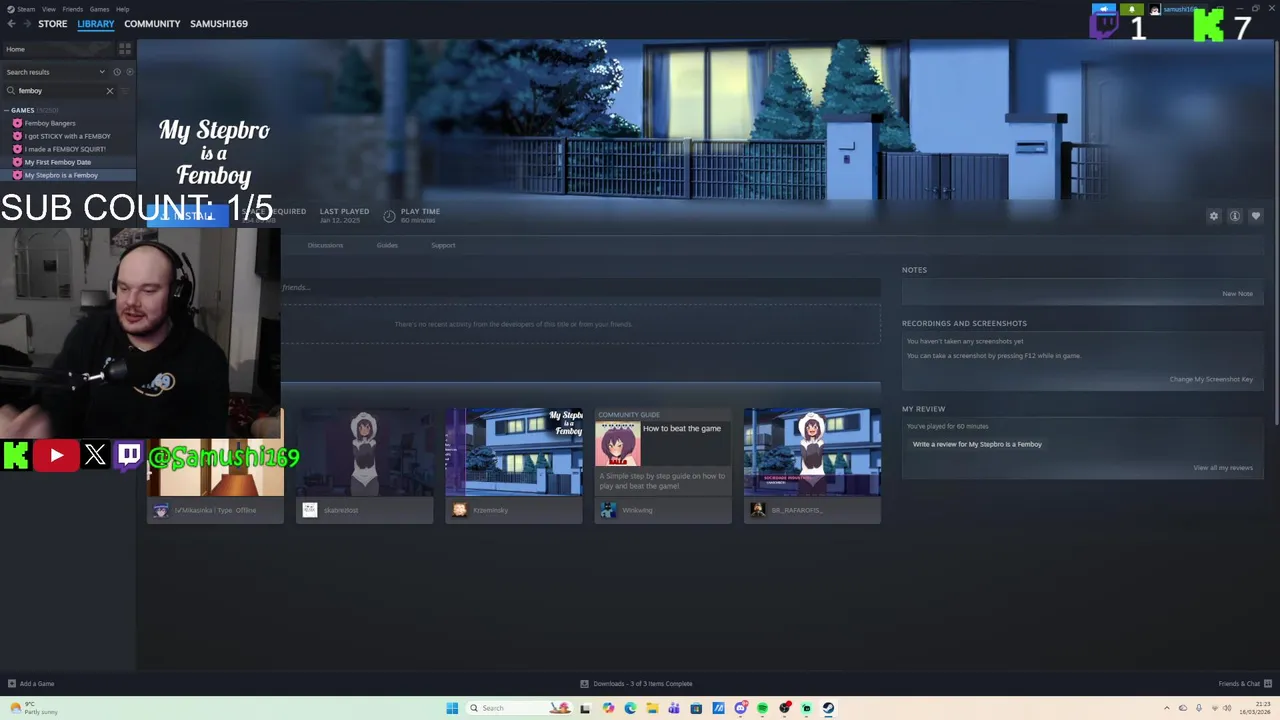Open the Discussions tab
Viewport: 1280px width, 720px height.
click(325, 245)
